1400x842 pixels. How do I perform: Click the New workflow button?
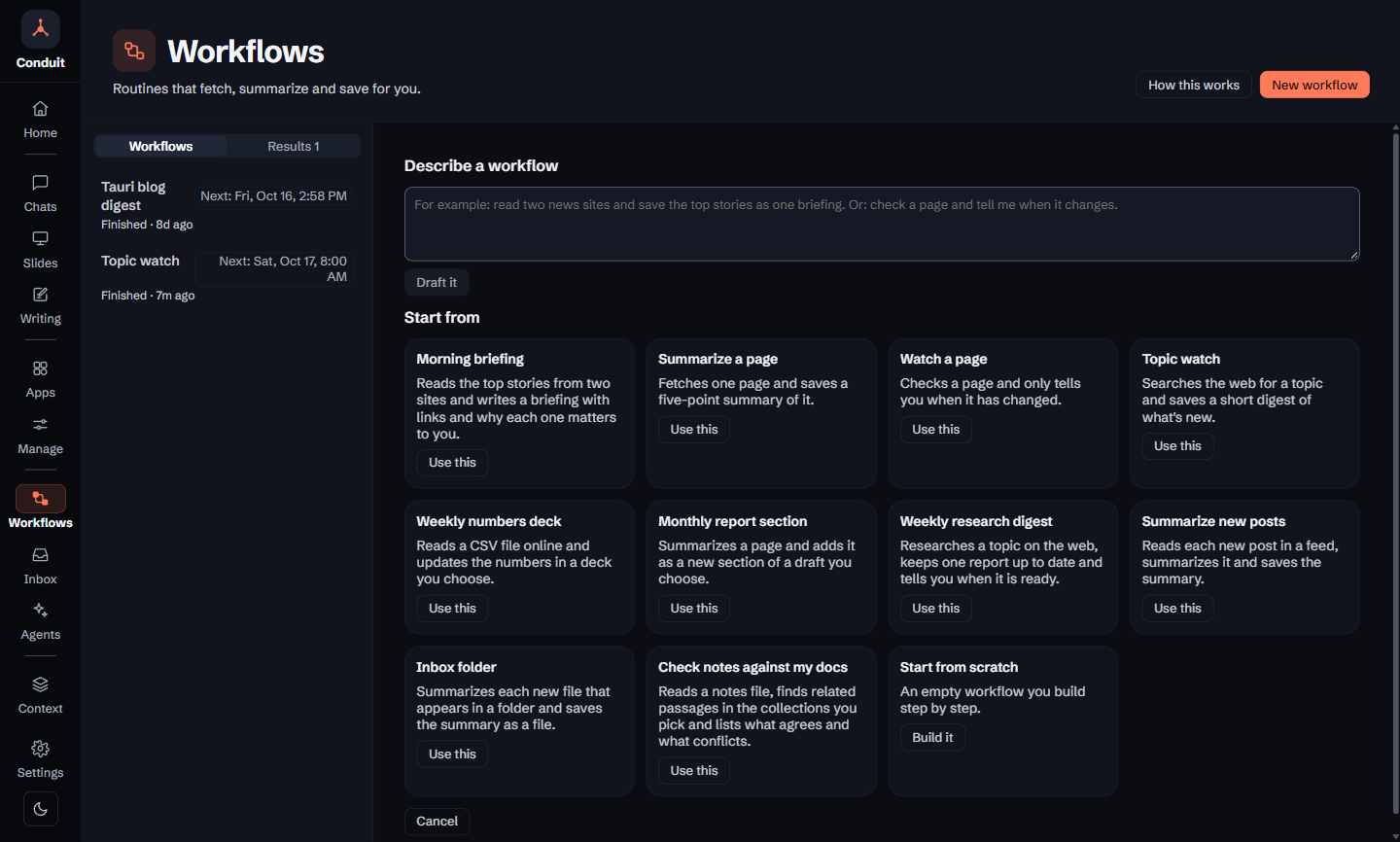point(1314,85)
